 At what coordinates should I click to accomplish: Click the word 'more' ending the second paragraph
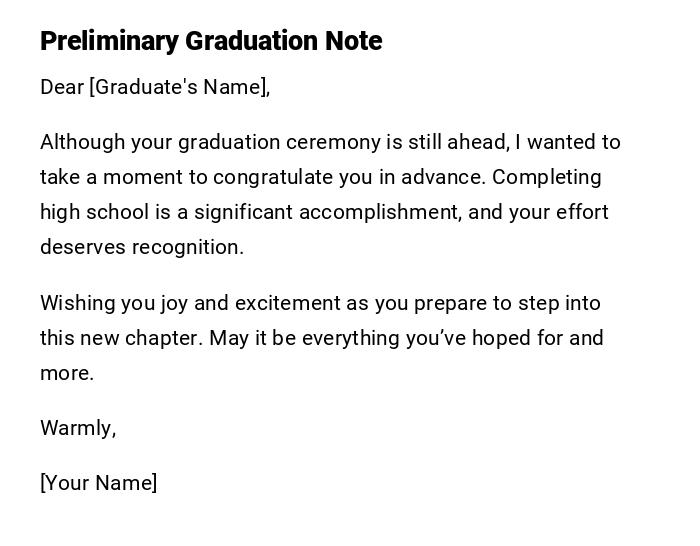coord(64,373)
